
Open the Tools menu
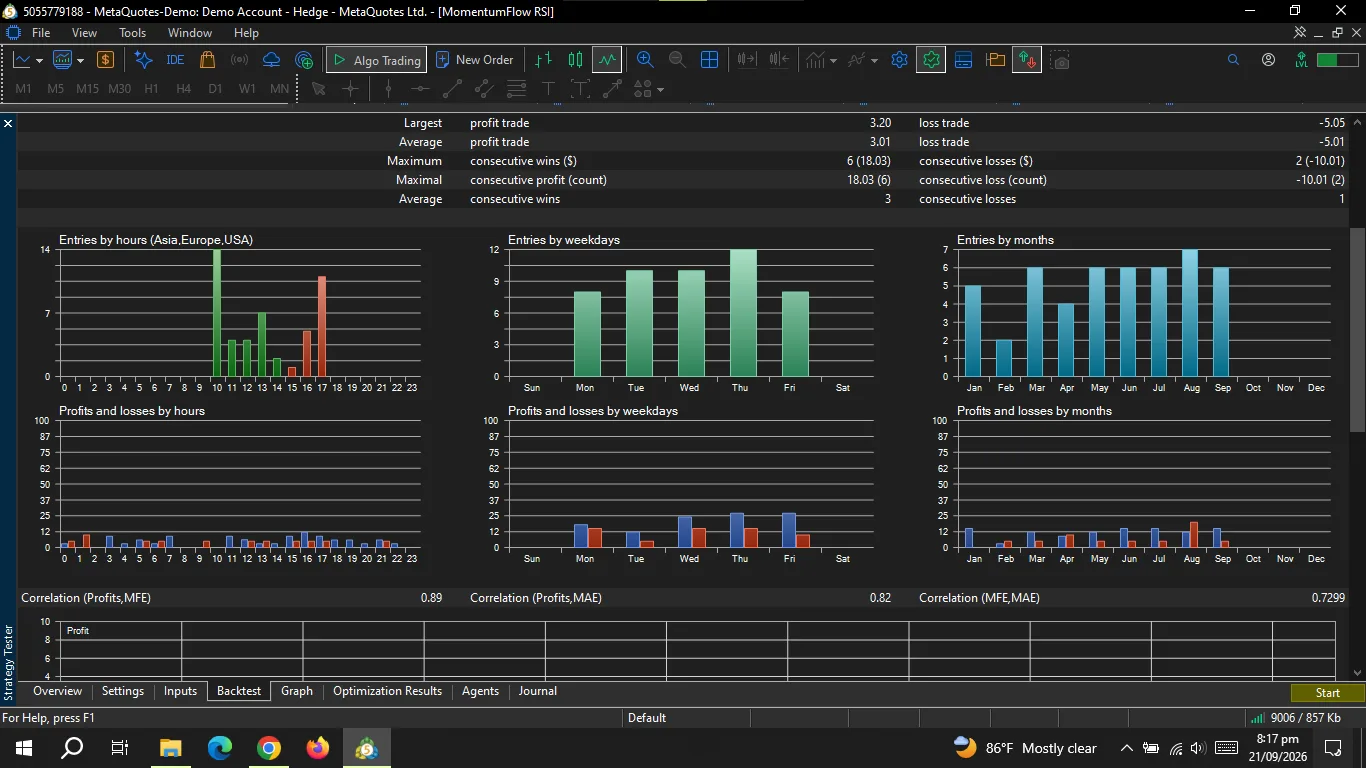(133, 33)
